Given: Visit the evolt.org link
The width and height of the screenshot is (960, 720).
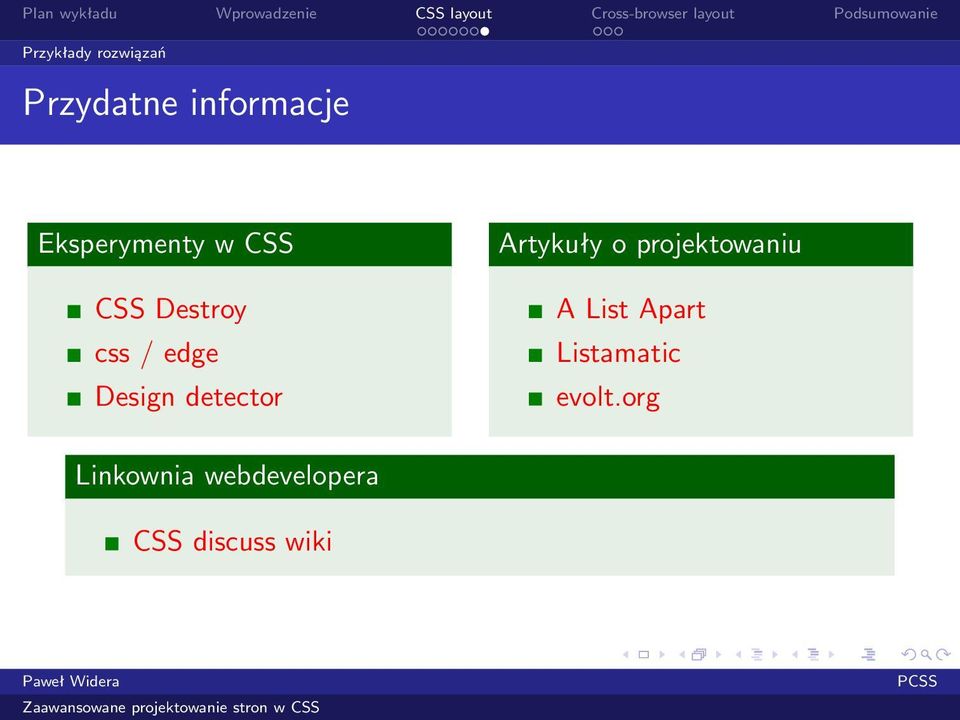Looking at the screenshot, I should tap(608, 397).
